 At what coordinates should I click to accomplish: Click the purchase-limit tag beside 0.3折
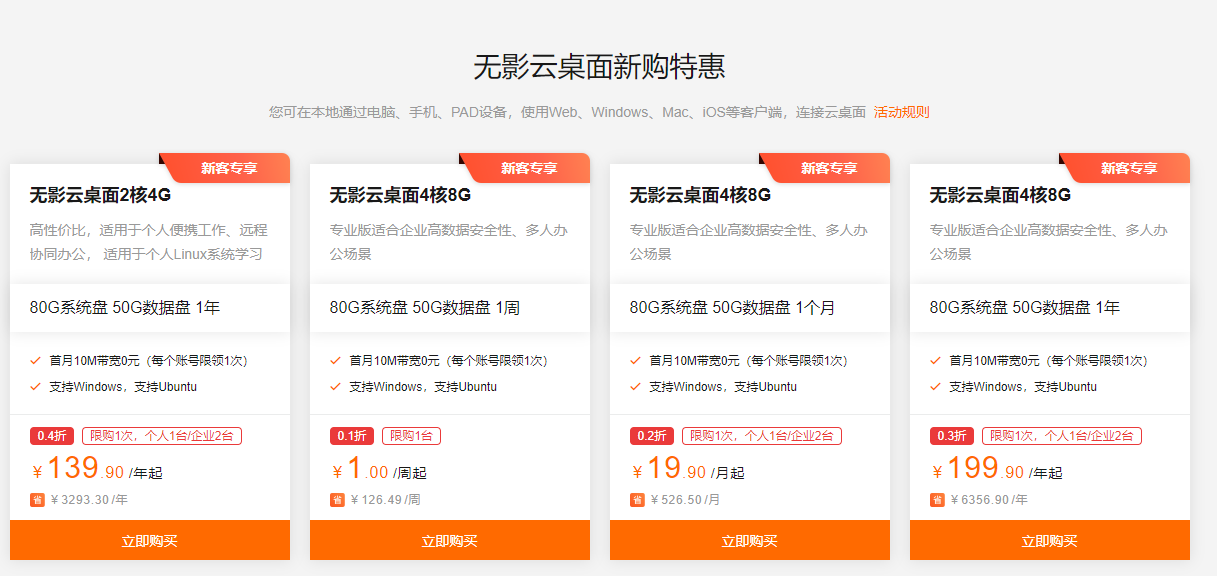pyautogui.click(x=1062, y=436)
